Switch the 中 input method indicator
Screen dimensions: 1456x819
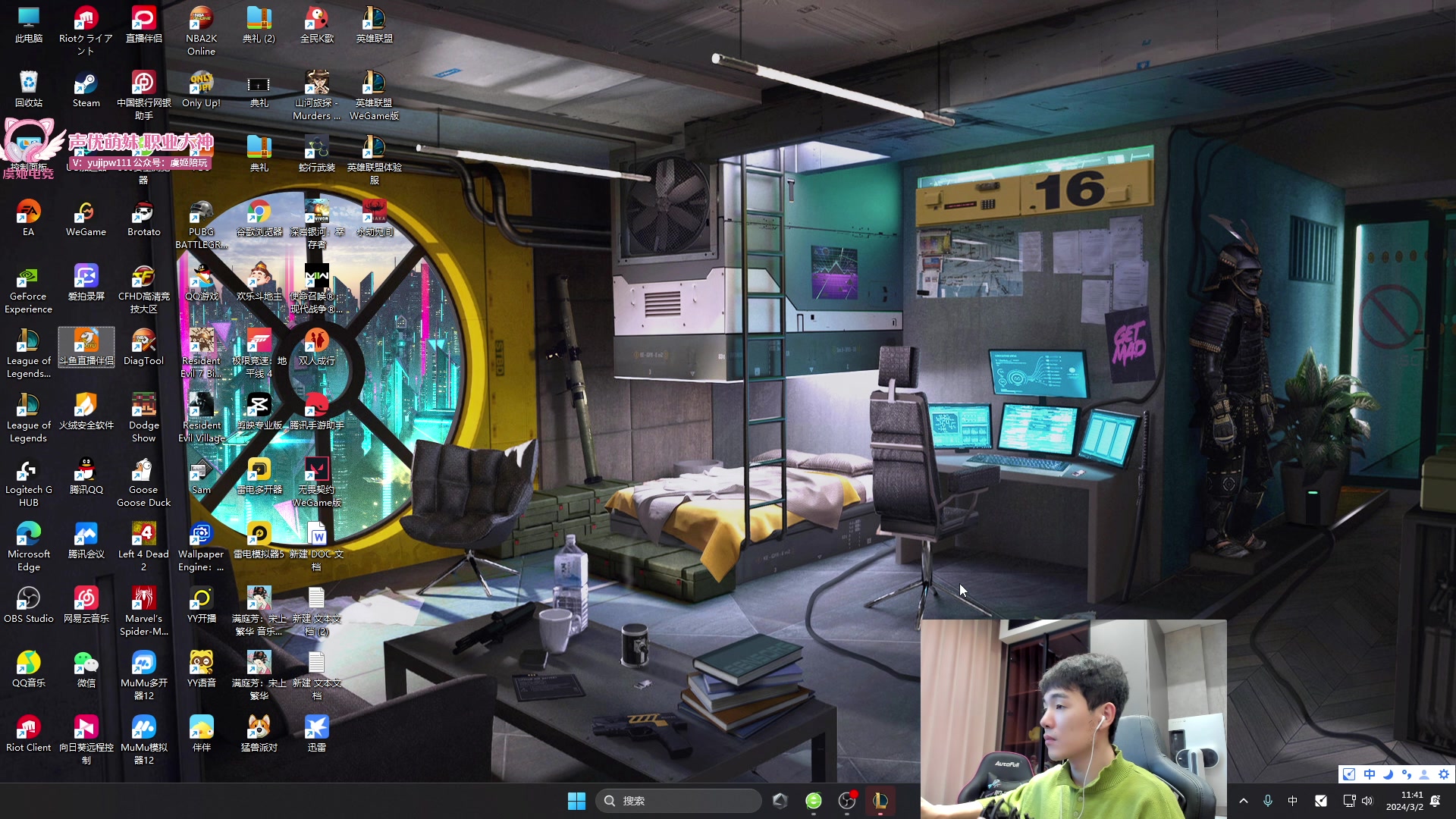coord(1292,801)
